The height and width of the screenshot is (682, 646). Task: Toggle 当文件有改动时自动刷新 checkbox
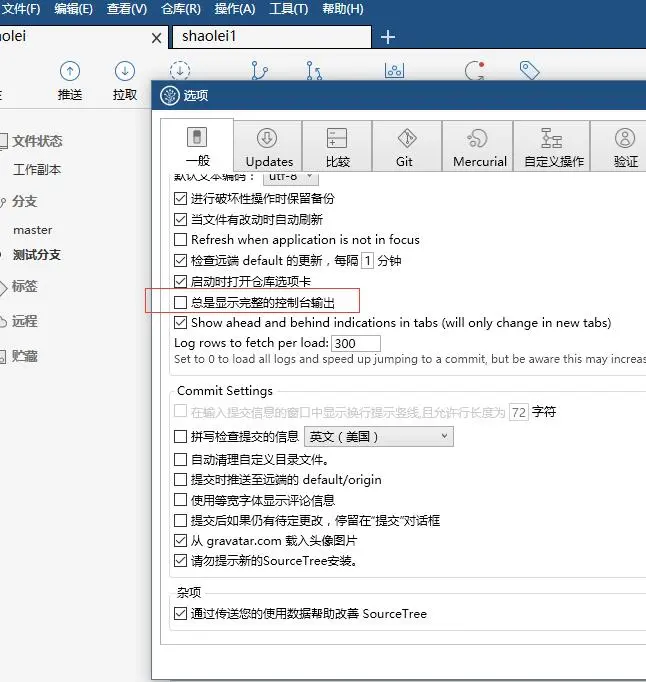pos(180,219)
